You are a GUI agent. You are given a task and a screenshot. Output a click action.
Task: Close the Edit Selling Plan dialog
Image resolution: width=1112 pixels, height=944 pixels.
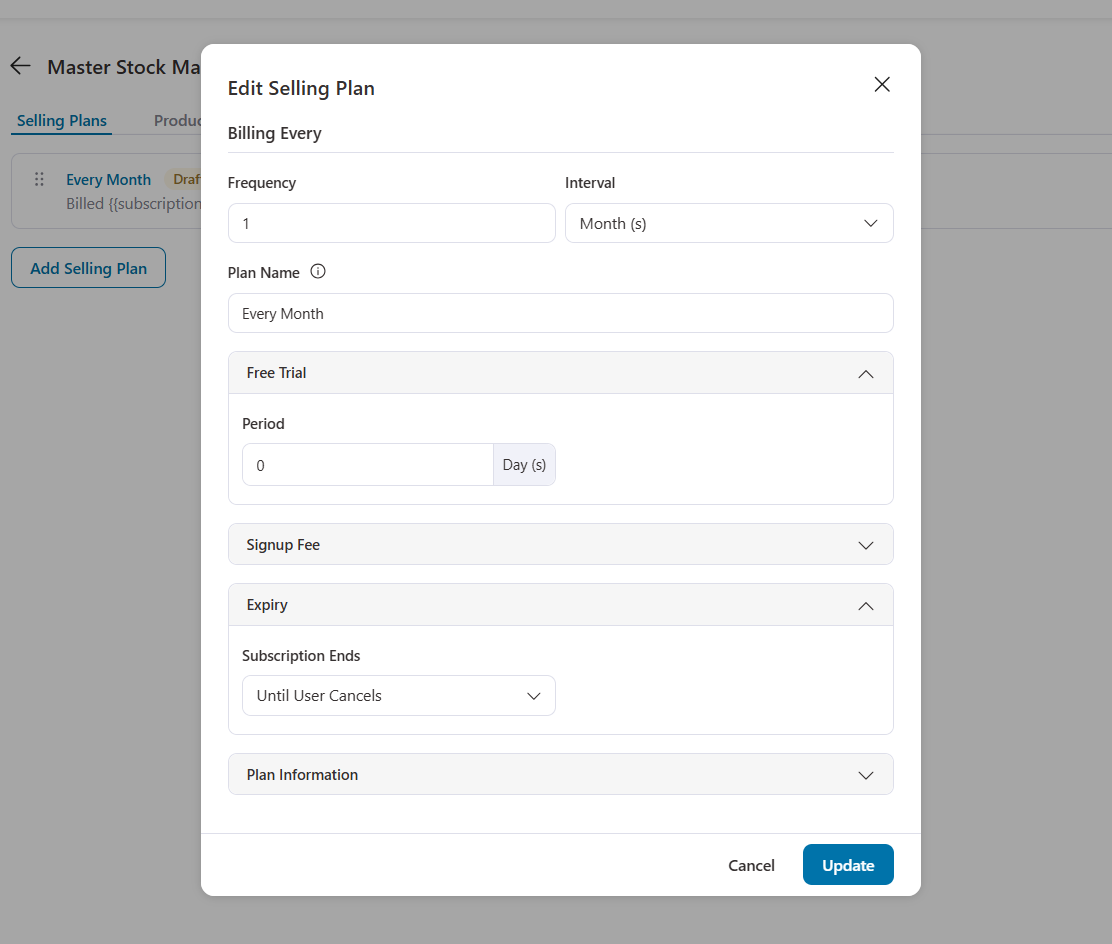[x=881, y=84]
